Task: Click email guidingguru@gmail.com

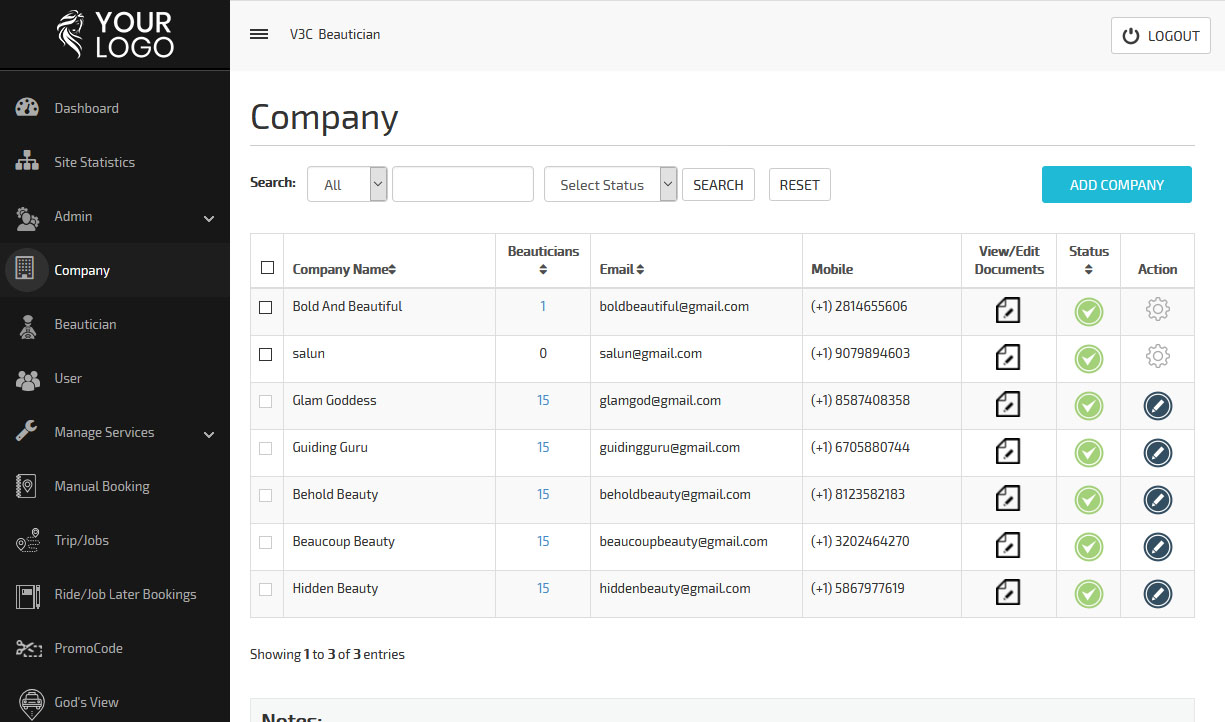Action: click(x=670, y=447)
